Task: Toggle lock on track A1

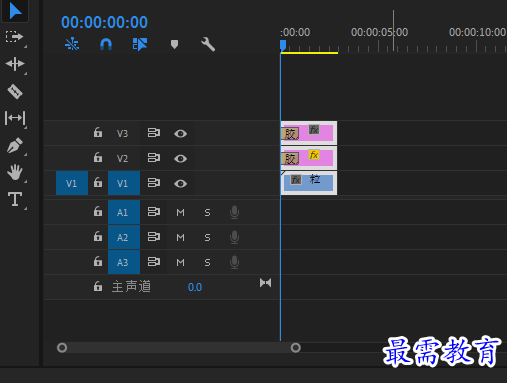Action: [98, 211]
